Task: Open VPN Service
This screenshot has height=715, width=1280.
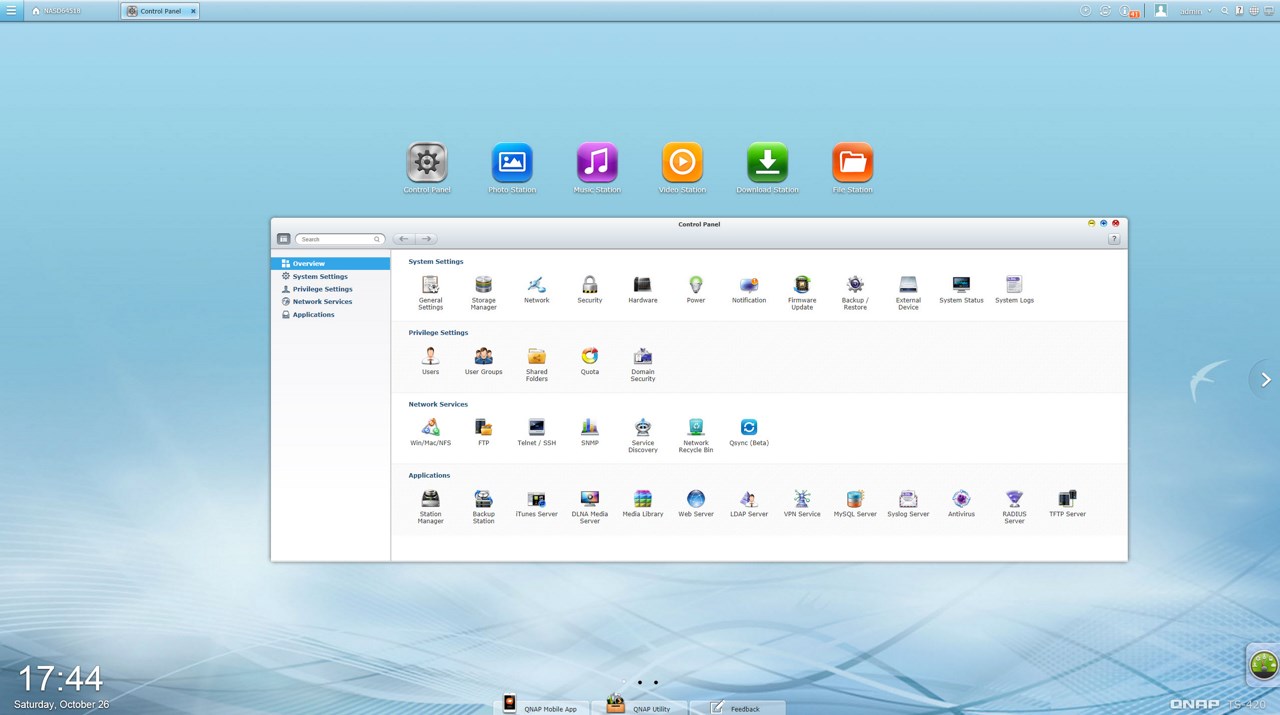Action: (802, 503)
